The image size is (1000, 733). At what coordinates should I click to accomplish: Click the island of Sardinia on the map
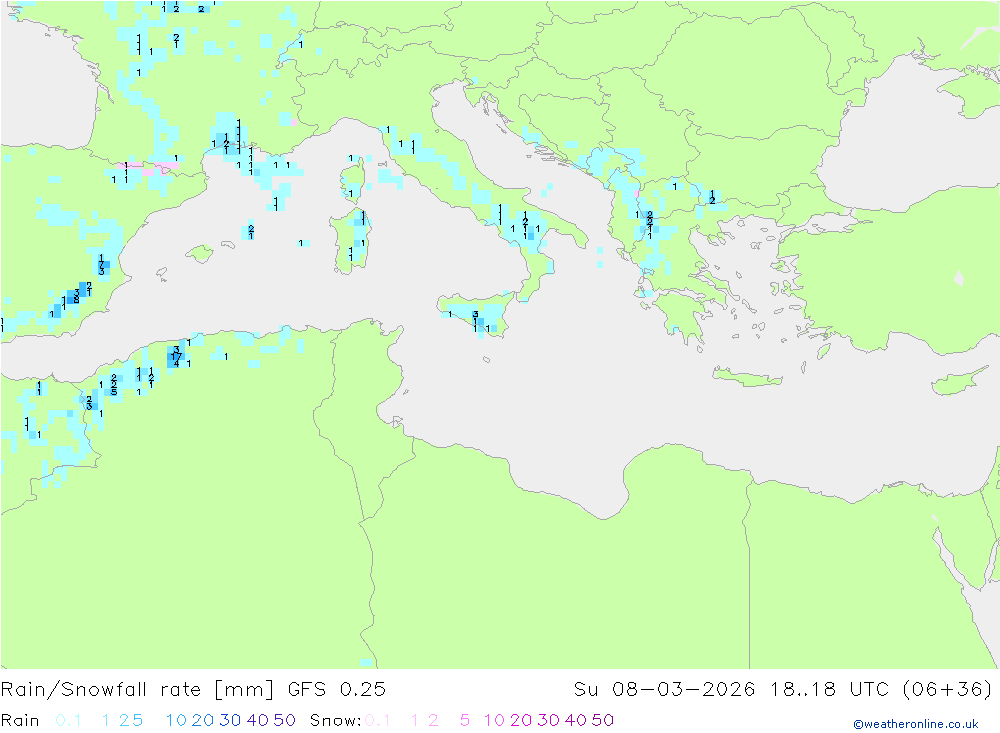[349, 241]
